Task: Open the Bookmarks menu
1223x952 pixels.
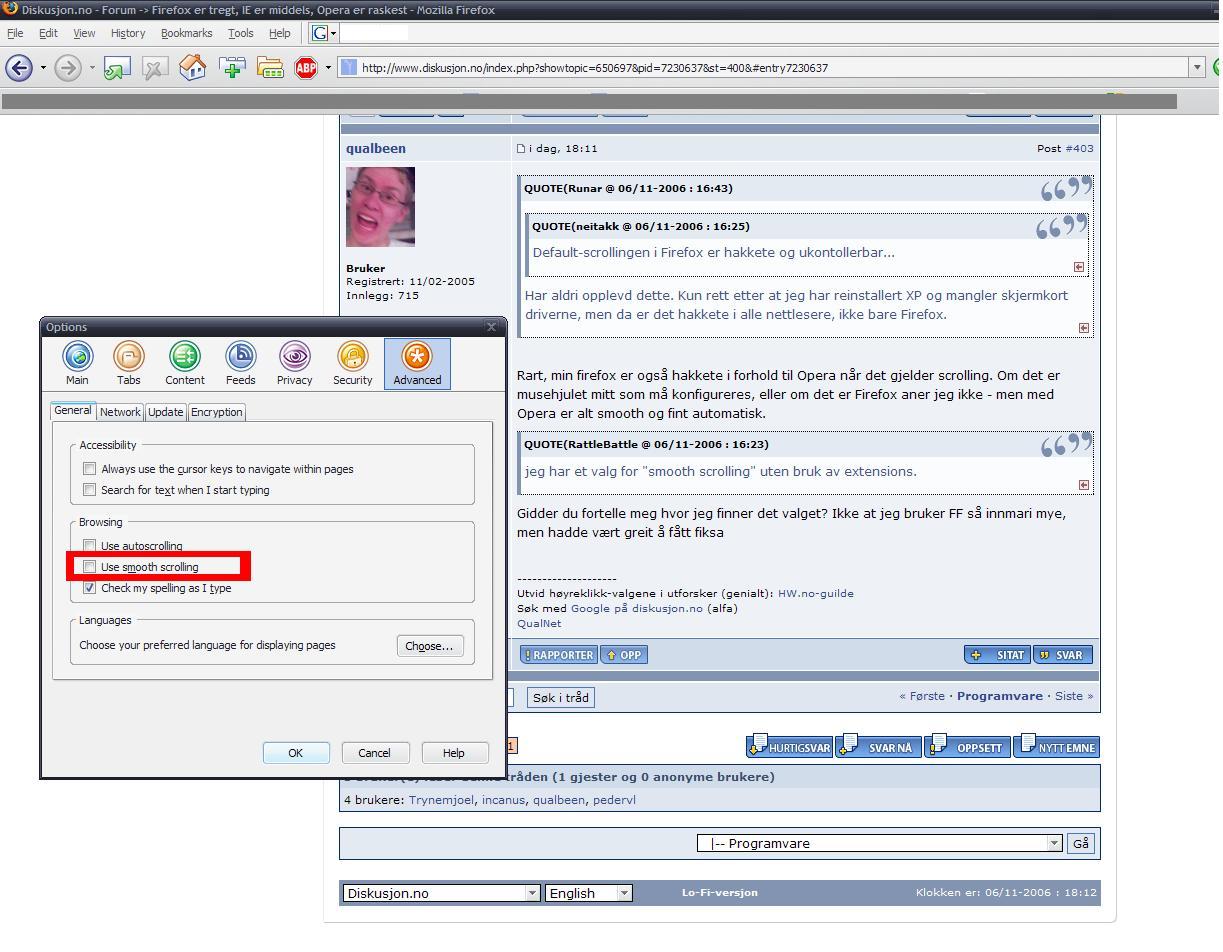Action: (x=186, y=33)
